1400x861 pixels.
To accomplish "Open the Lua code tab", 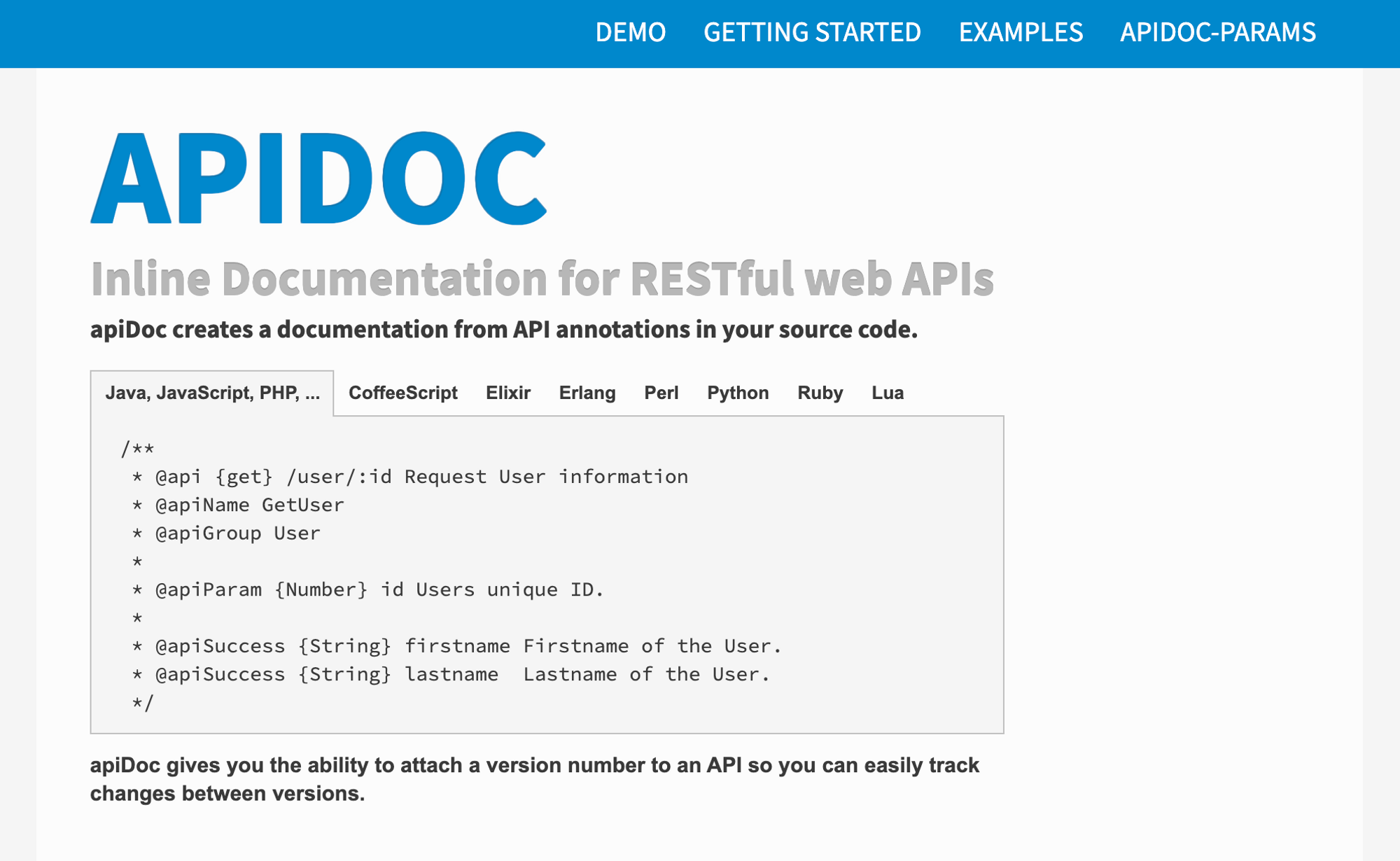I will (x=887, y=393).
